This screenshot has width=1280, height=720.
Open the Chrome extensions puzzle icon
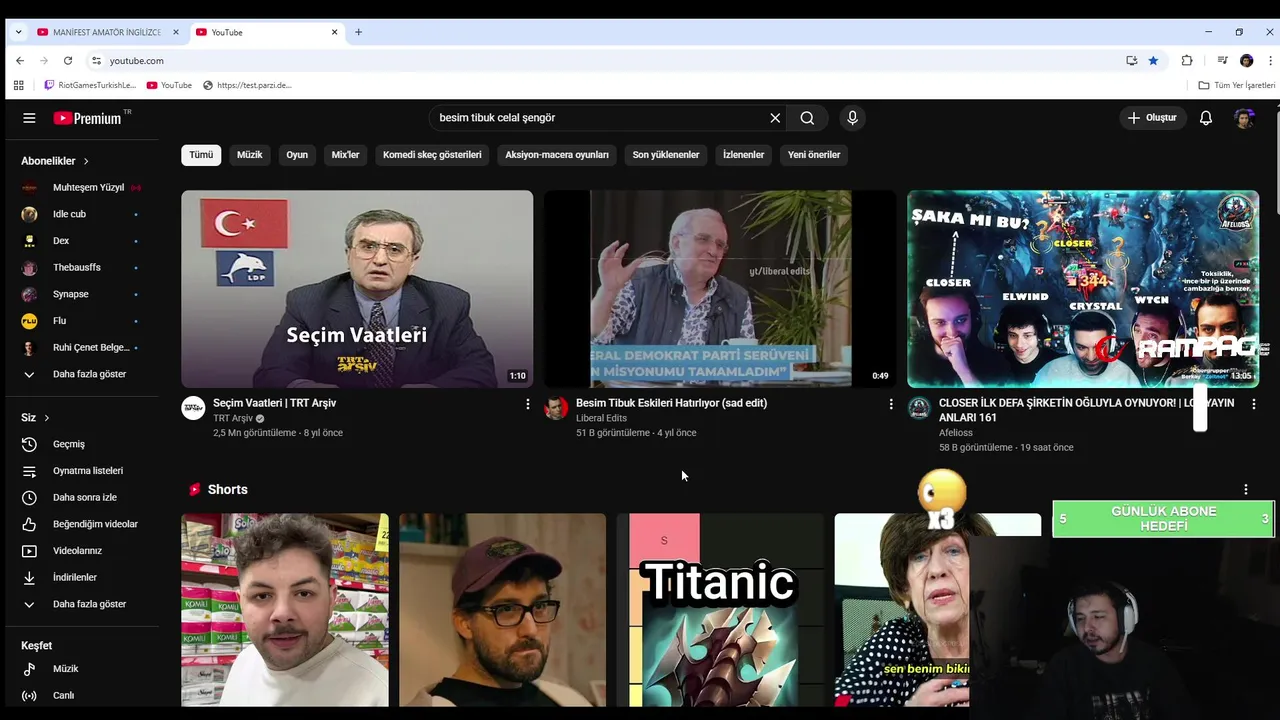click(x=1187, y=61)
